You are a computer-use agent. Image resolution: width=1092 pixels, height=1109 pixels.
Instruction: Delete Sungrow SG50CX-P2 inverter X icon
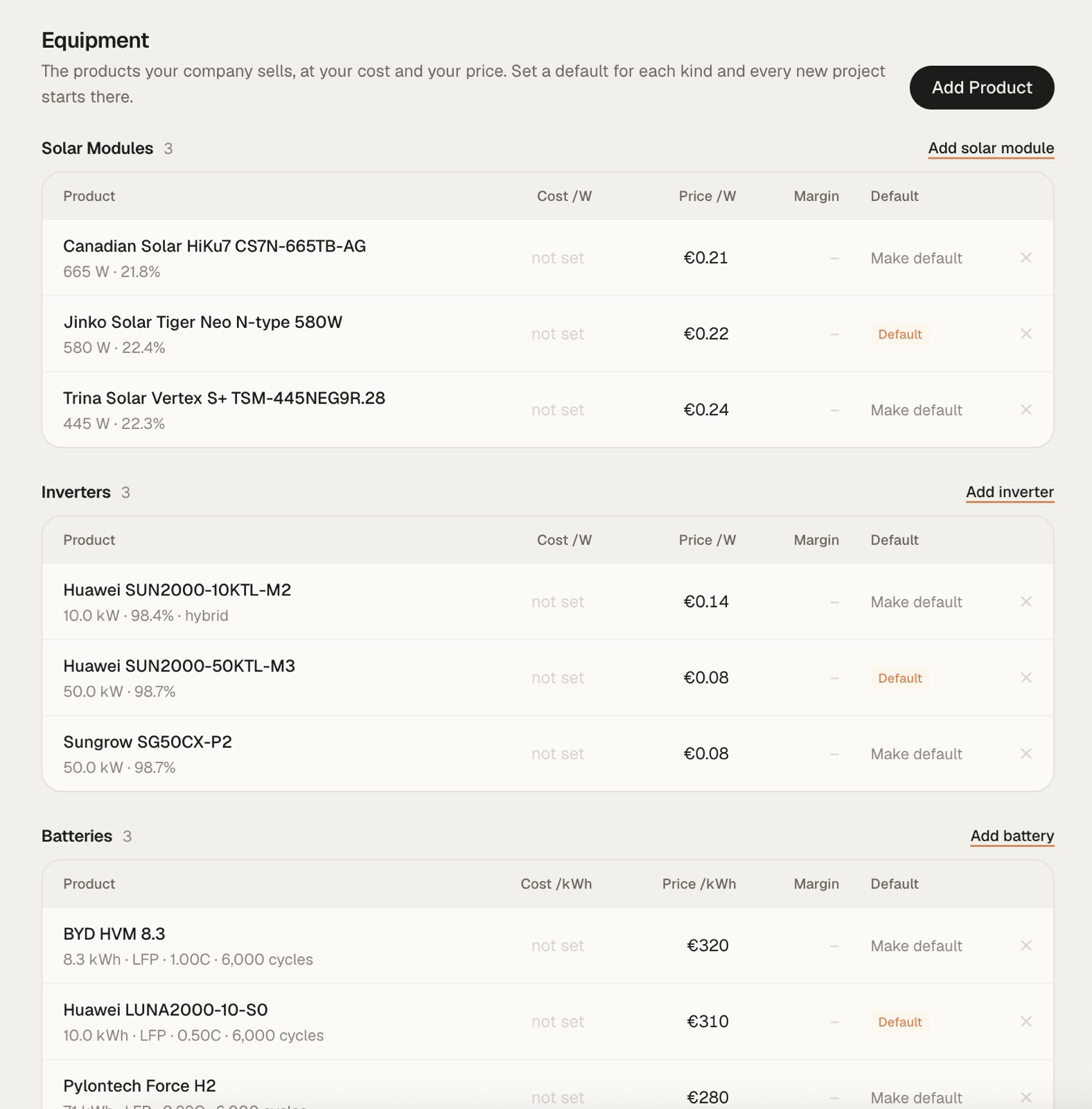(x=1026, y=753)
